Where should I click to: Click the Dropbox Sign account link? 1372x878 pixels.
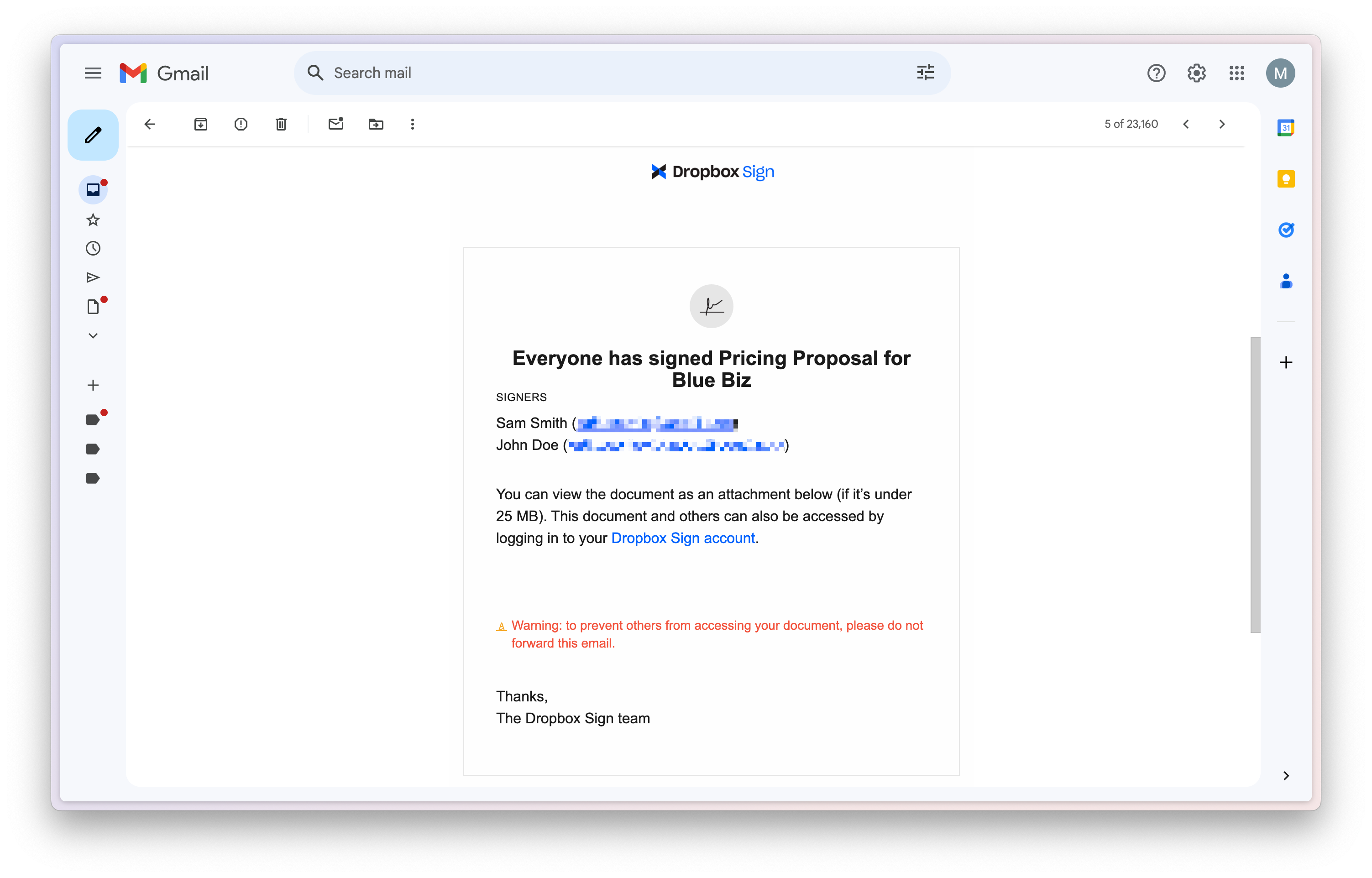coord(683,538)
